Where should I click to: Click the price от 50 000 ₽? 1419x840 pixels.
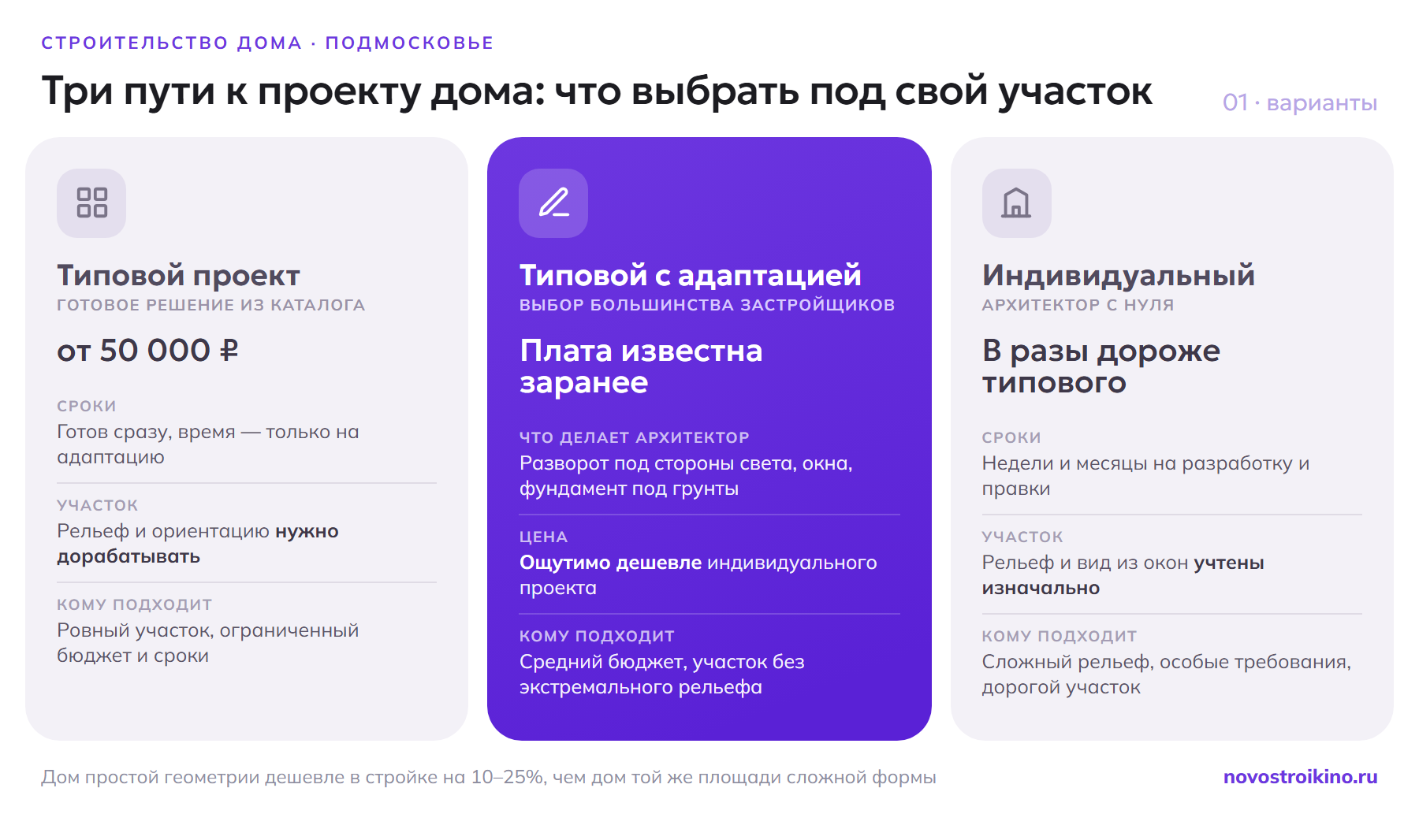point(147,351)
